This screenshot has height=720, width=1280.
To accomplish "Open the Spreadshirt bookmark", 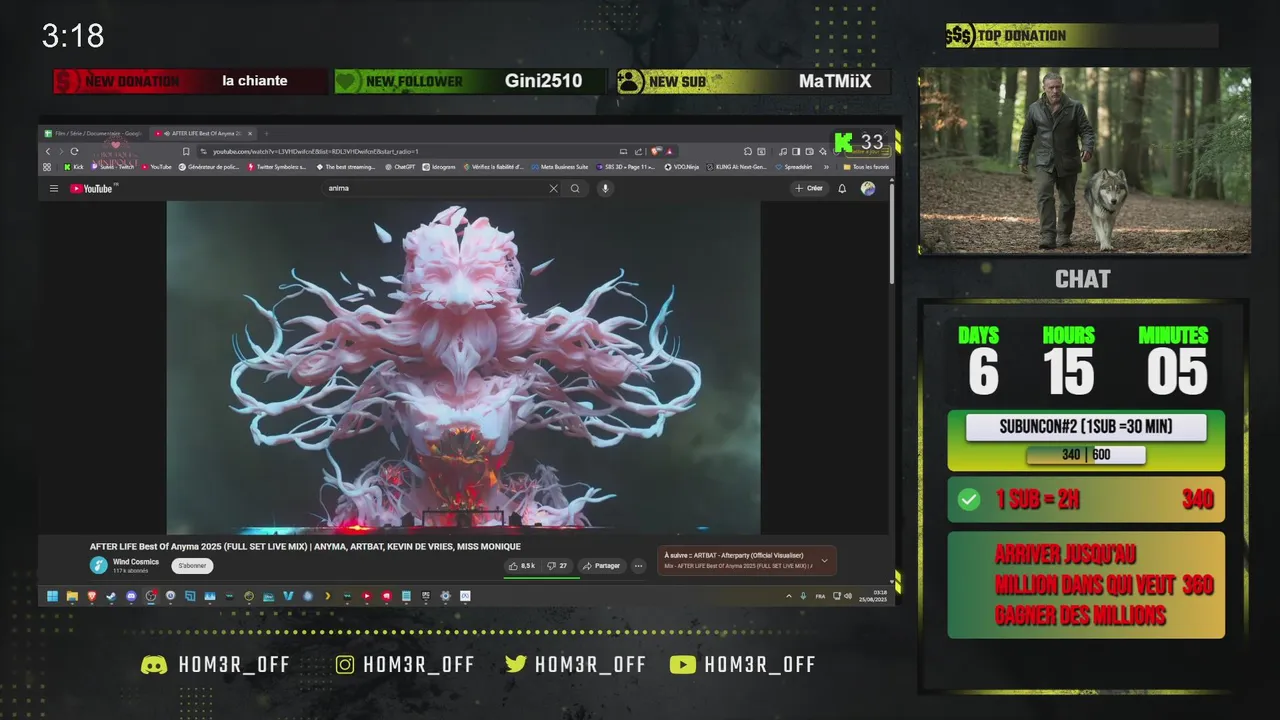I will (x=794, y=167).
